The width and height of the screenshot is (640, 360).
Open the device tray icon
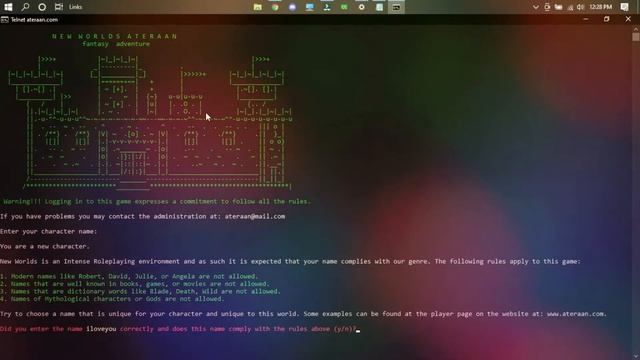547,7
